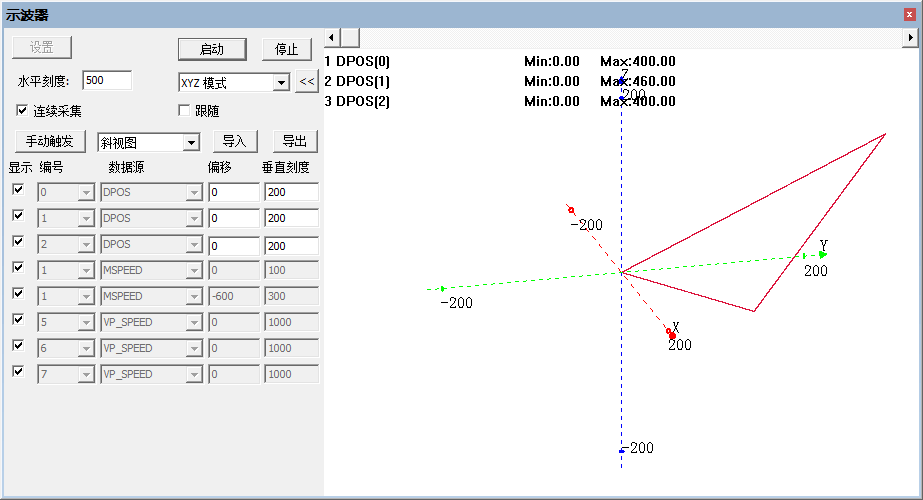Click the Y axis label in the plot
The width and height of the screenshot is (923, 500).
point(824,245)
